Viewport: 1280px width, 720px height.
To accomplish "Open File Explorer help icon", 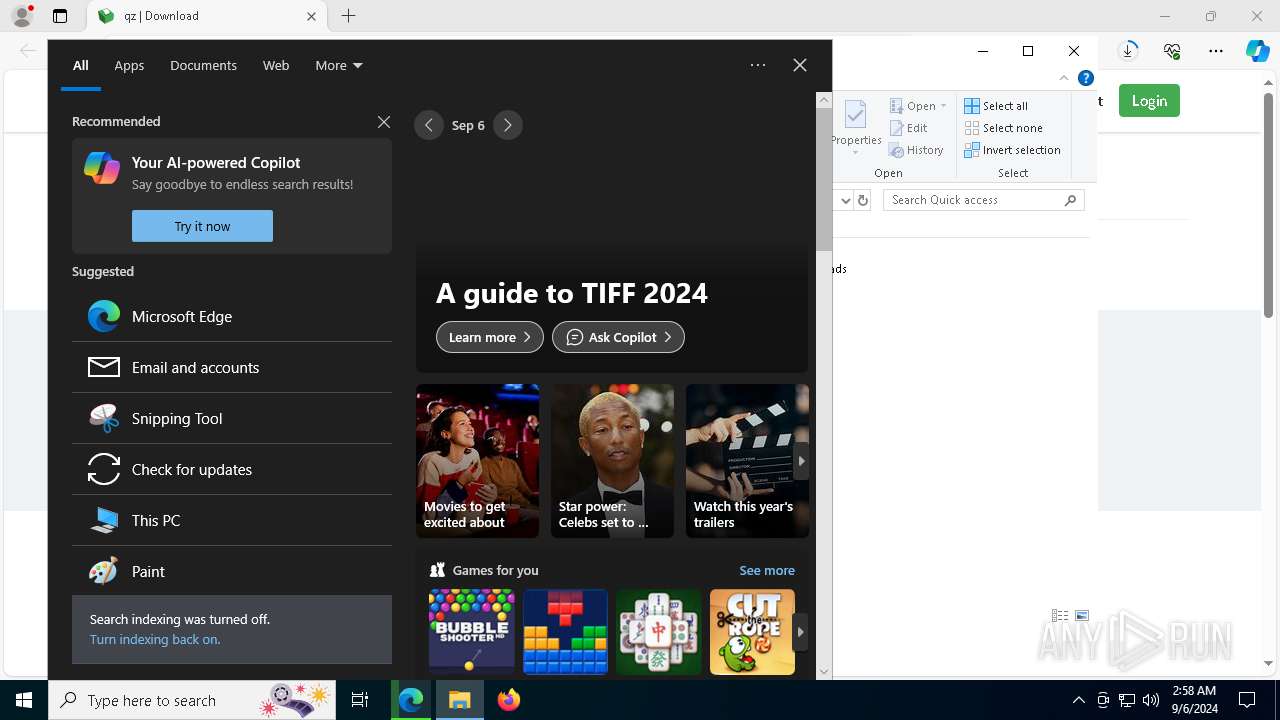I will point(1085,78).
